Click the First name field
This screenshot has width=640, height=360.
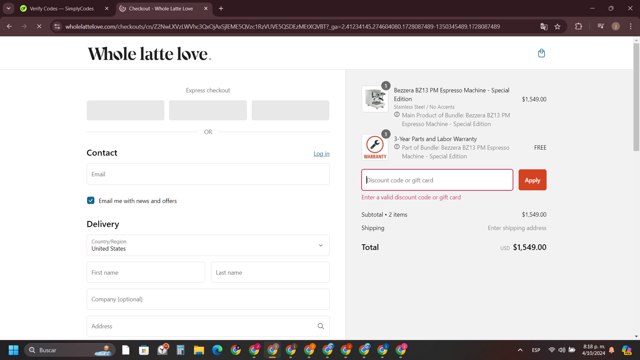coord(145,272)
